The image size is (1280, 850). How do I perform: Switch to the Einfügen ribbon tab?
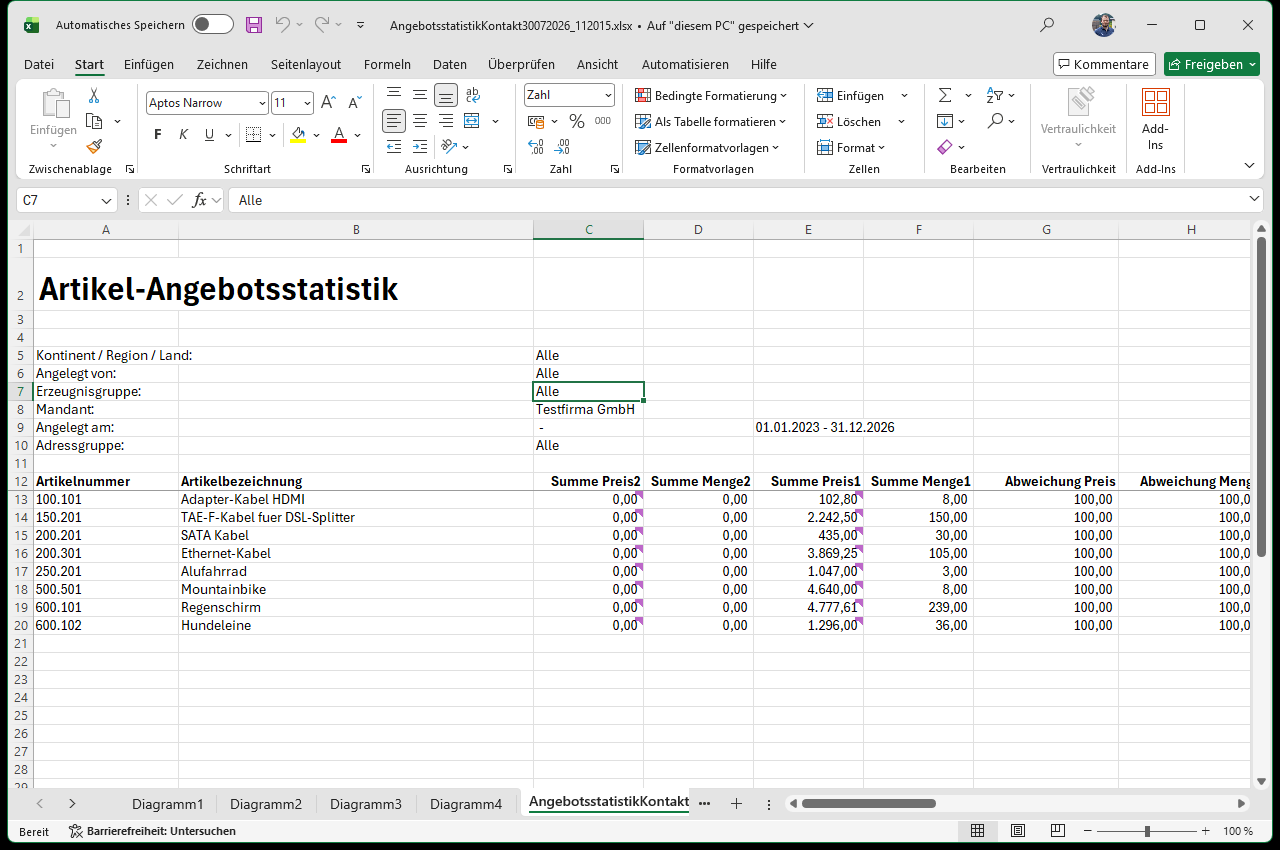[149, 64]
